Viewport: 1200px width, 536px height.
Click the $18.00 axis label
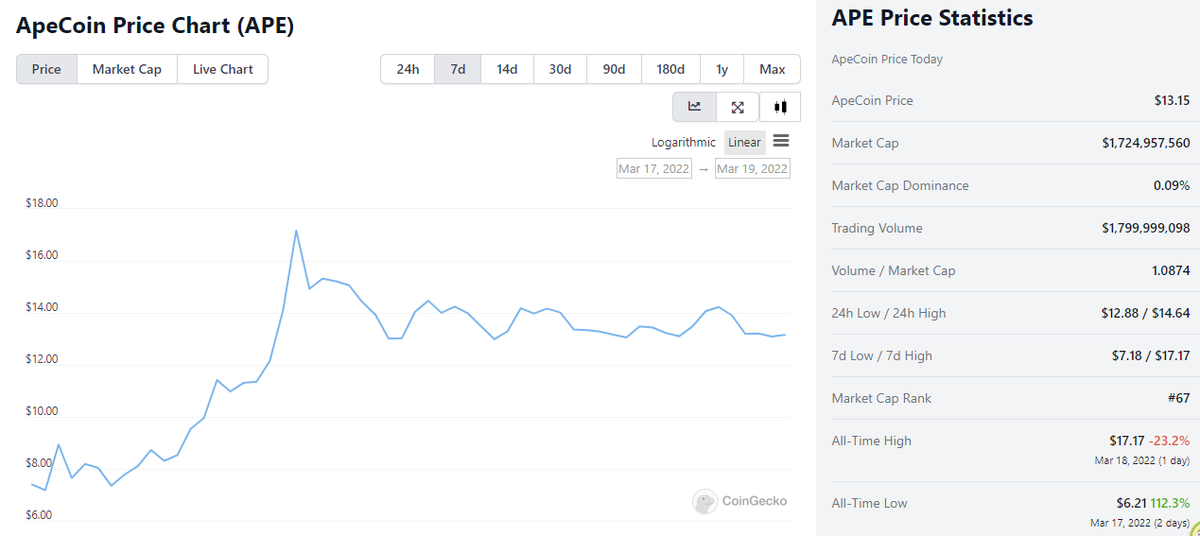(42, 203)
